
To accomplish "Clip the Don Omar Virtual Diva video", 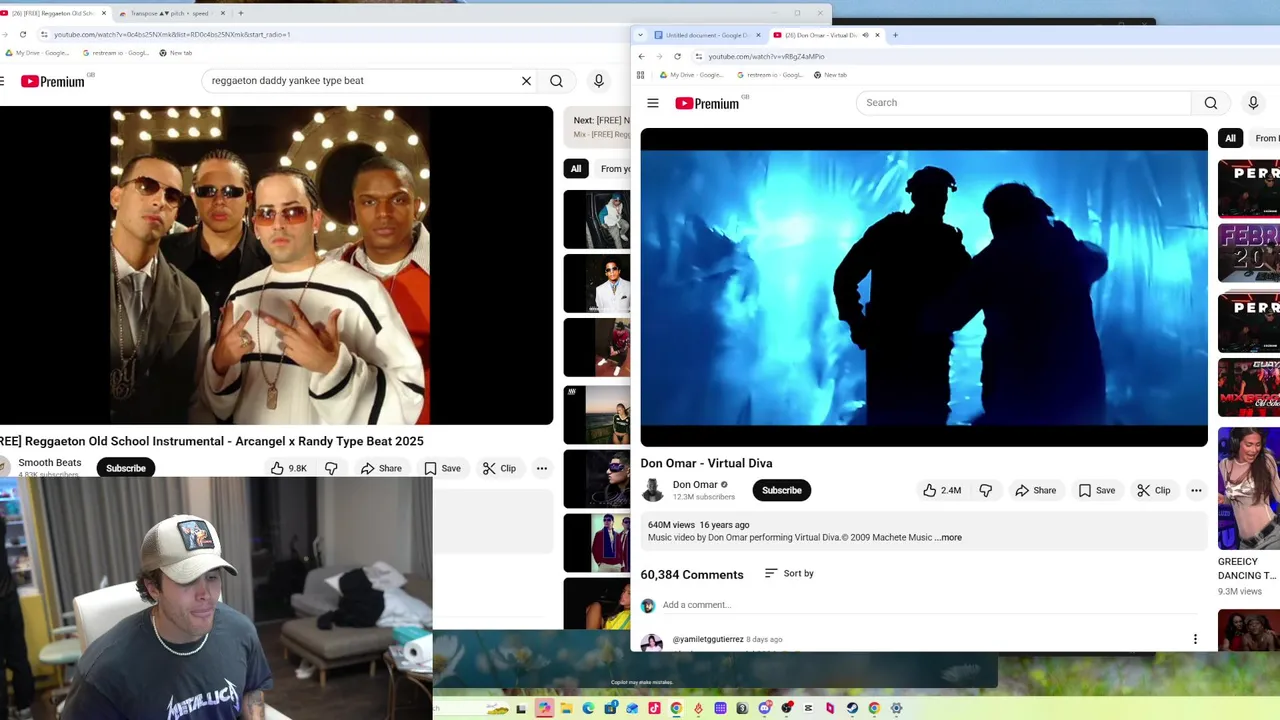I will coord(1153,490).
